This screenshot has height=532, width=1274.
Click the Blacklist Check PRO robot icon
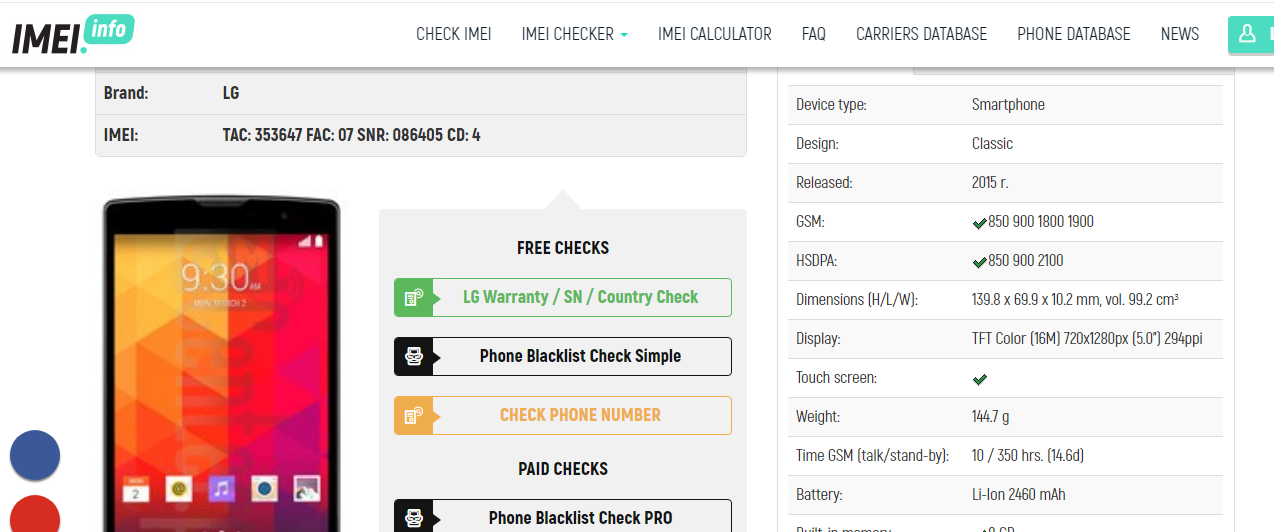pos(413,517)
